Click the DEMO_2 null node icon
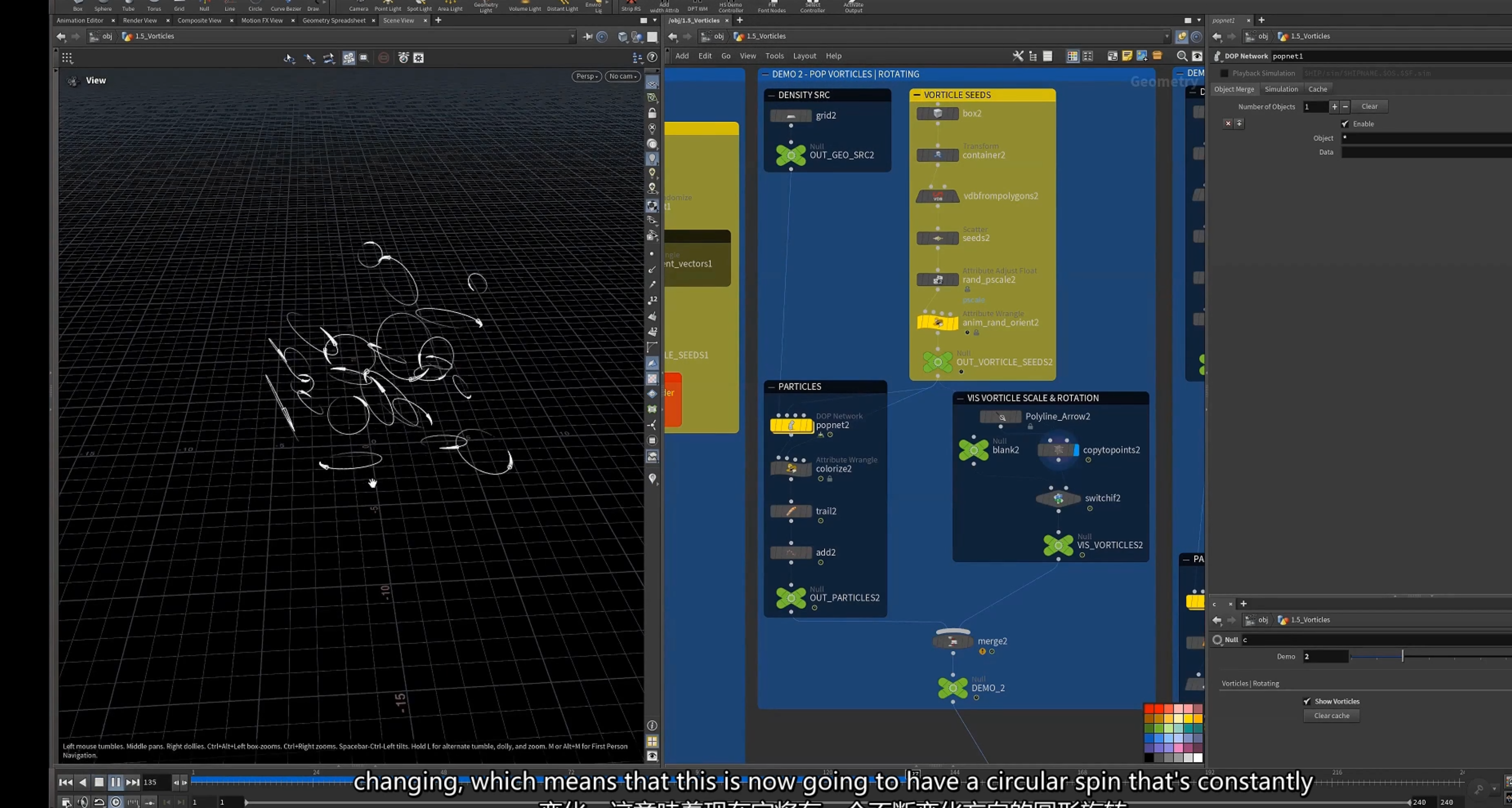Image resolution: width=1512 pixels, height=808 pixels. pos(953,688)
